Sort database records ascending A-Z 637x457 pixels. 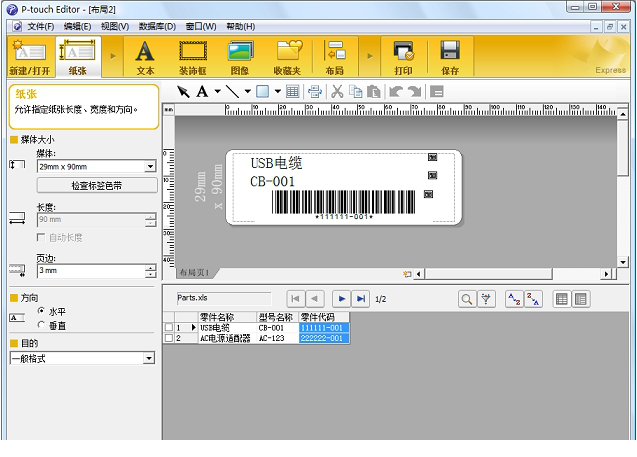pyautogui.click(x=514, y=299)
